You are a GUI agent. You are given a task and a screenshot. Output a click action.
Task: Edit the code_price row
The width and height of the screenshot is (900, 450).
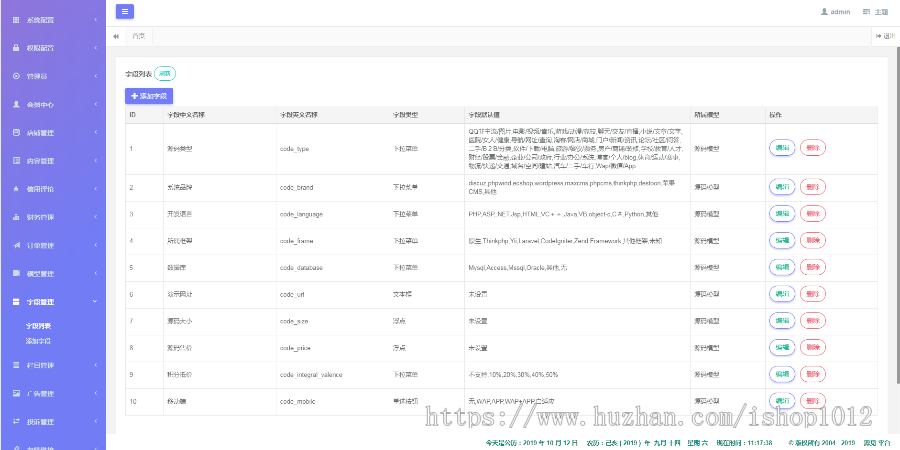[x=782, y=347]
